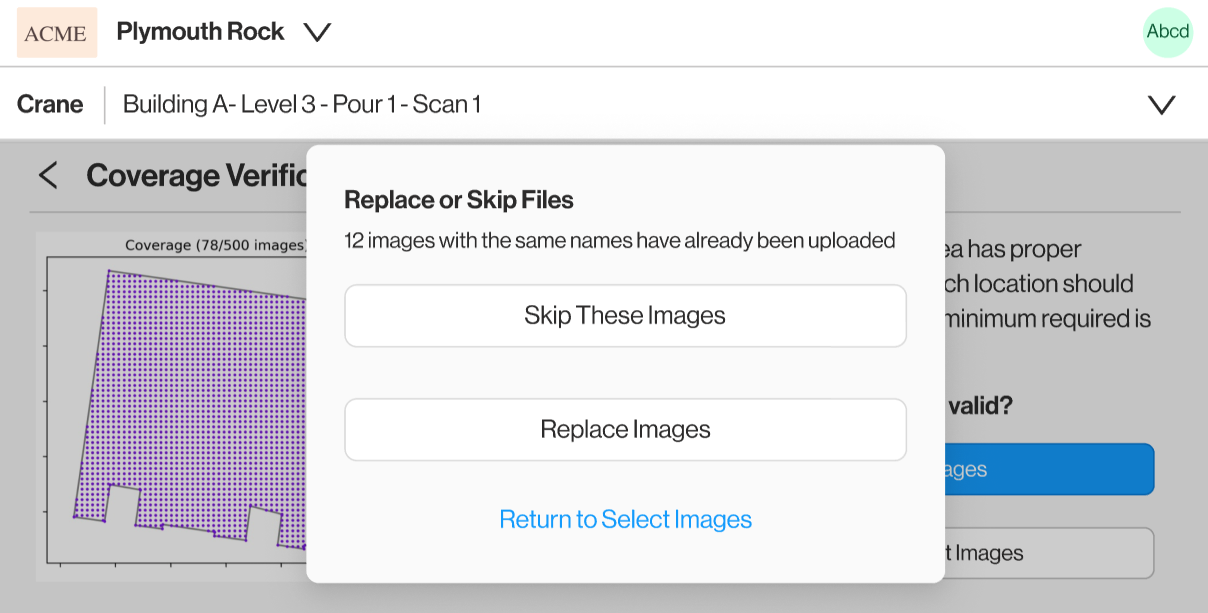This screenshot has height=613, width=1208.
Task: Click the Plymouth Rock project name
Action: click(200, 32)
